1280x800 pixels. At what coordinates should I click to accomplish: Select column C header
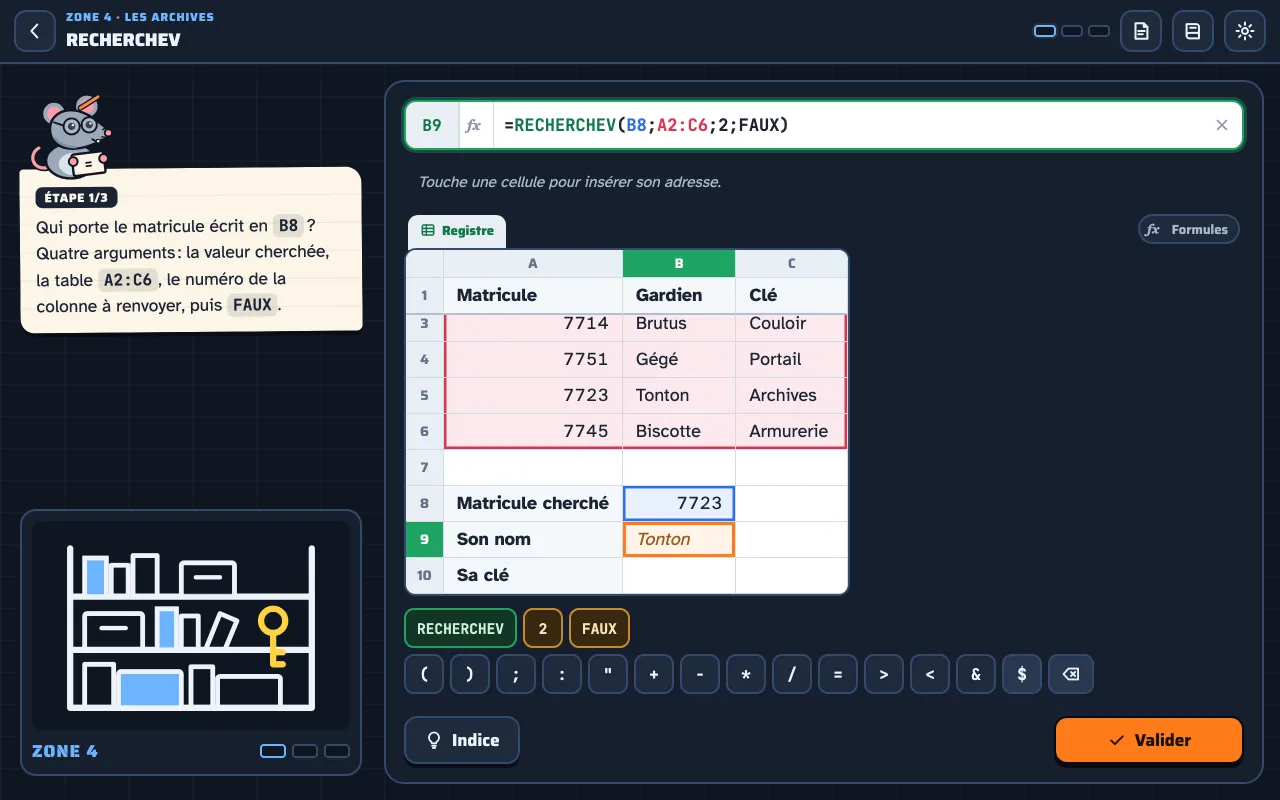791,264
